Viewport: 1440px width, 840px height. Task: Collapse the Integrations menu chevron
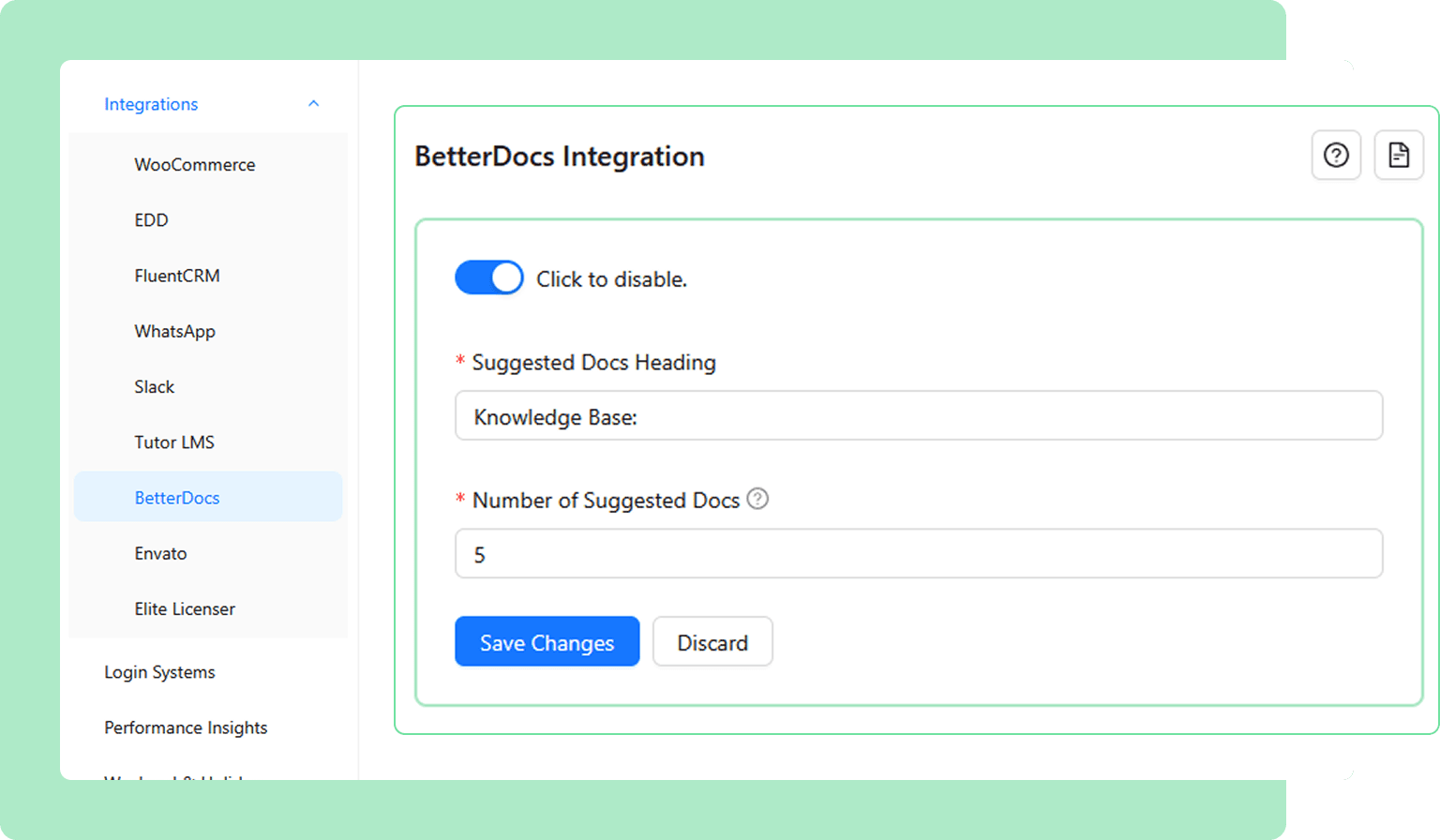(314, 104)
